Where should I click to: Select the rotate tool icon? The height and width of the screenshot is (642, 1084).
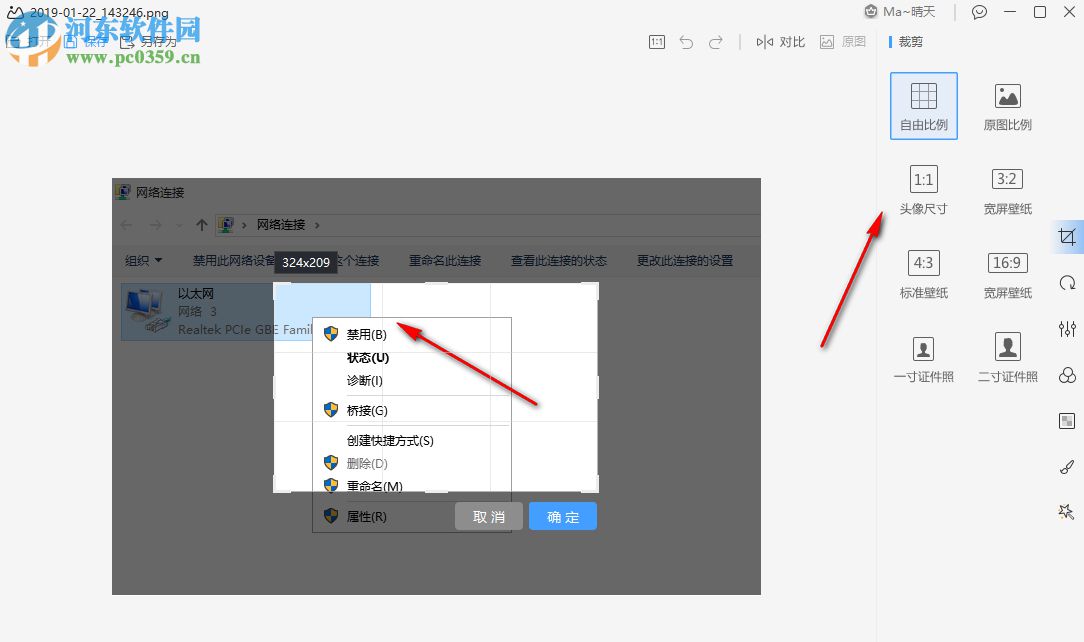[x=1066, y=283]
